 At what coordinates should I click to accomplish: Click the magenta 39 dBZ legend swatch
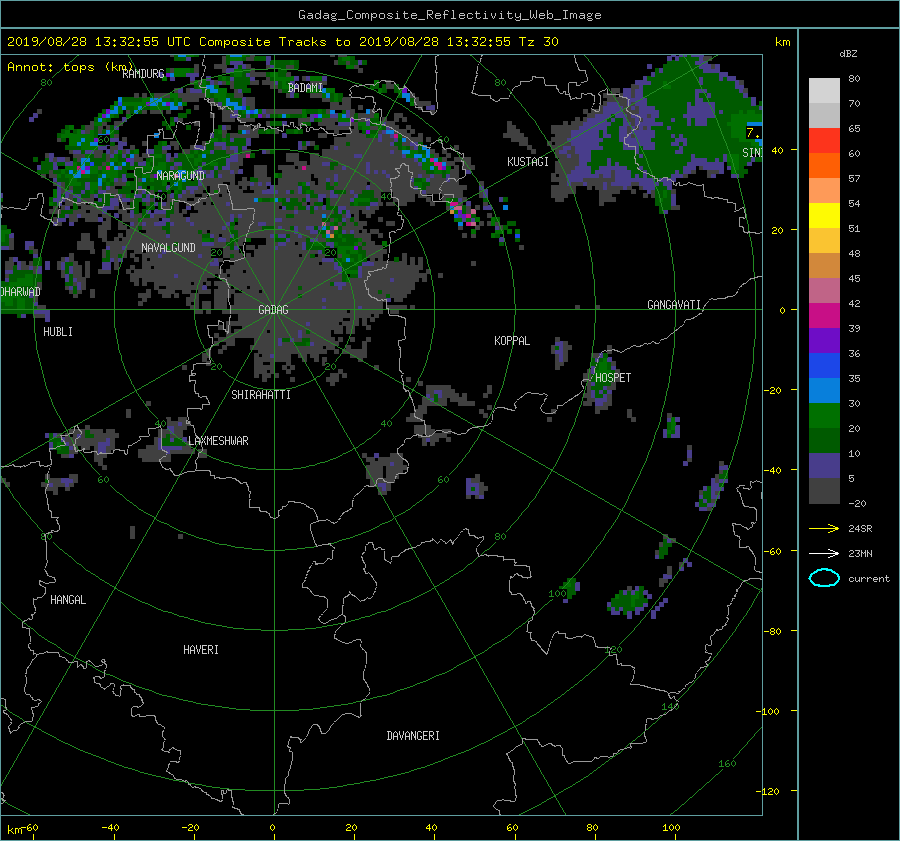(x=824, y=316)
